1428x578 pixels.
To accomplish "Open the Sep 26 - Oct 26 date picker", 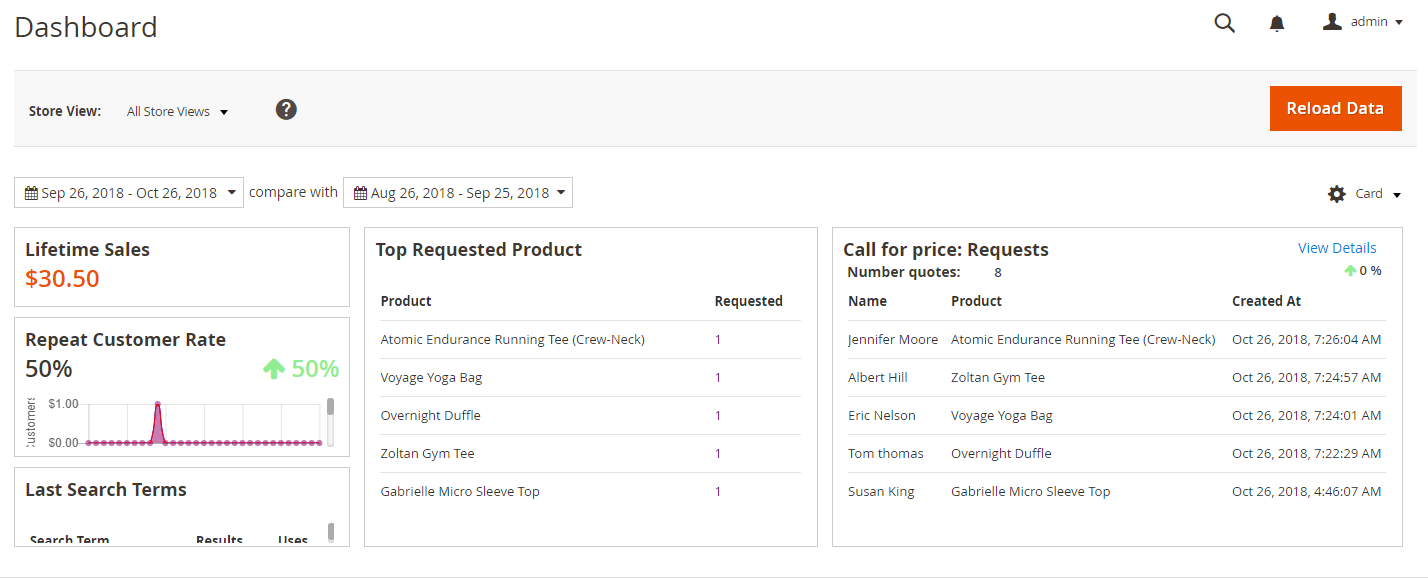I will (129, 193).
